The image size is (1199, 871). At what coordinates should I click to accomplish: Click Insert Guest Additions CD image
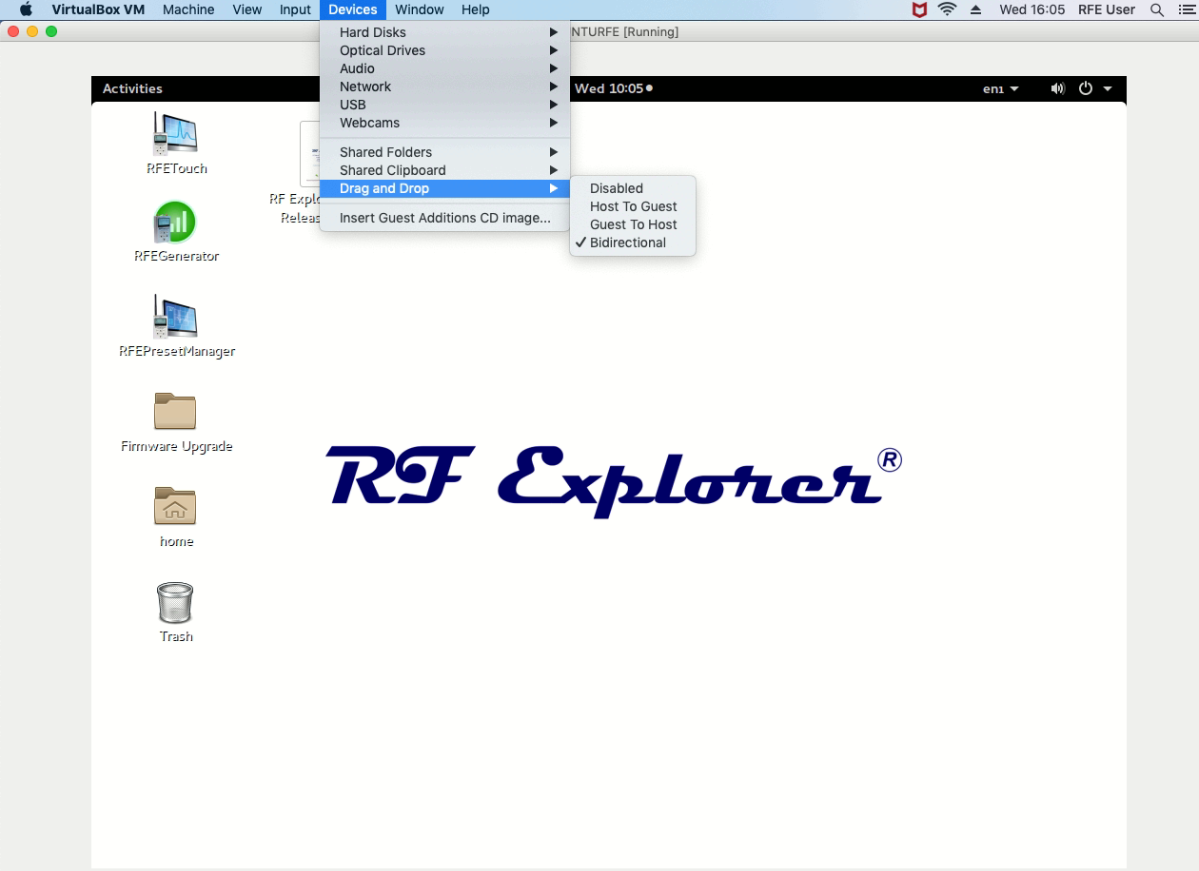(444, 218)
